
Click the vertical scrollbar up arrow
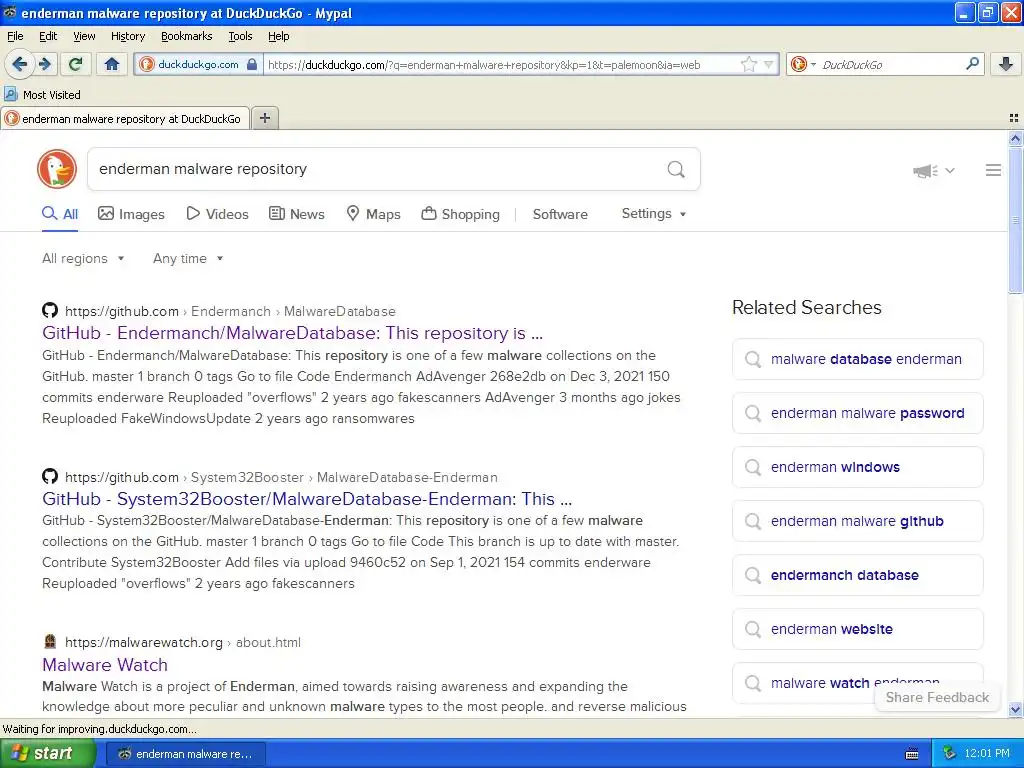(x=1015, y=138)
